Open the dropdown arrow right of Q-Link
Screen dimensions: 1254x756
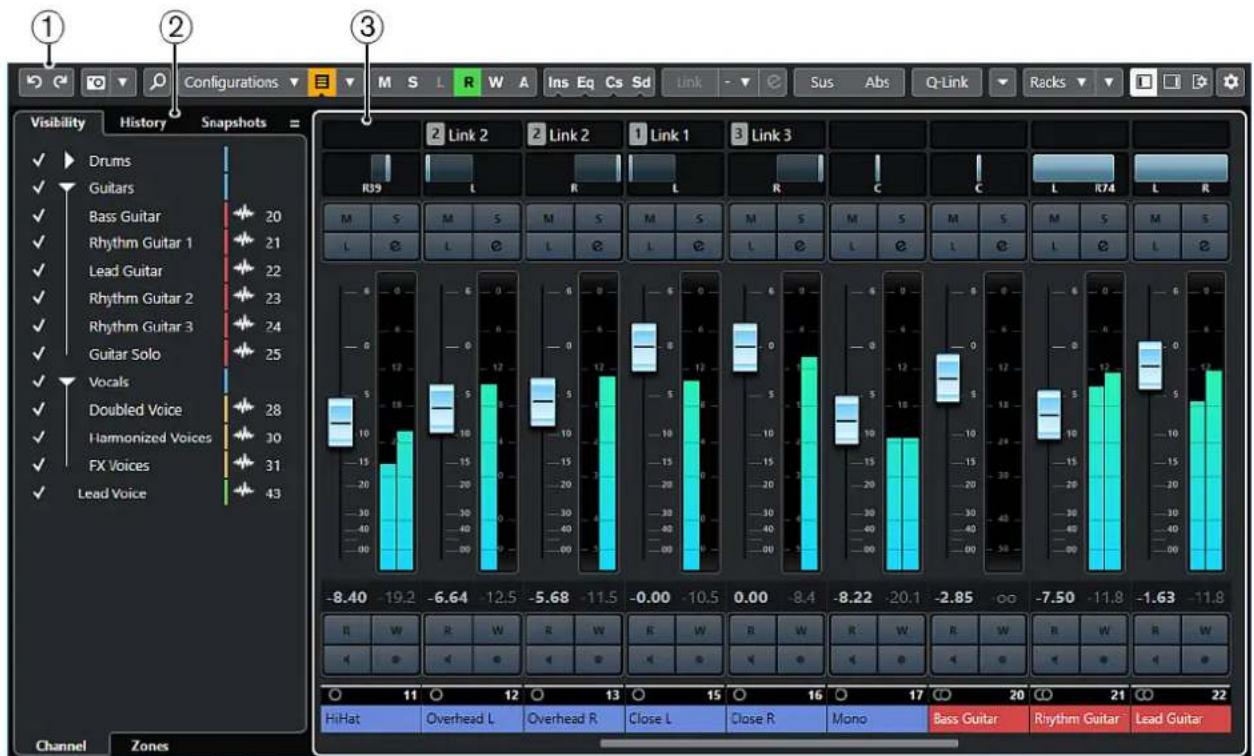1001,81
